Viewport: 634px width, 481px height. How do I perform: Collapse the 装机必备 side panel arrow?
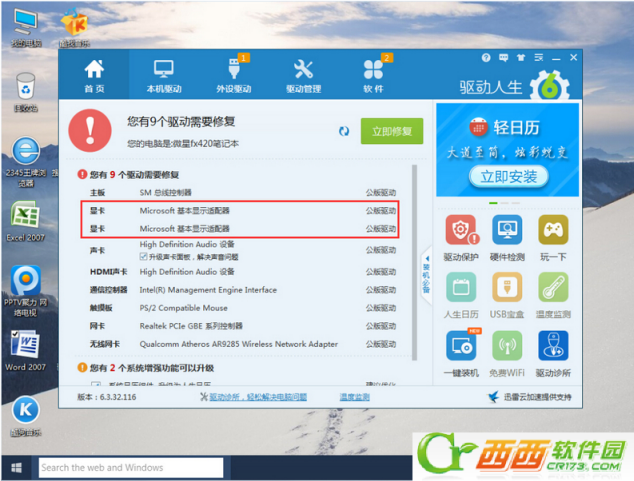click(426, 259)
